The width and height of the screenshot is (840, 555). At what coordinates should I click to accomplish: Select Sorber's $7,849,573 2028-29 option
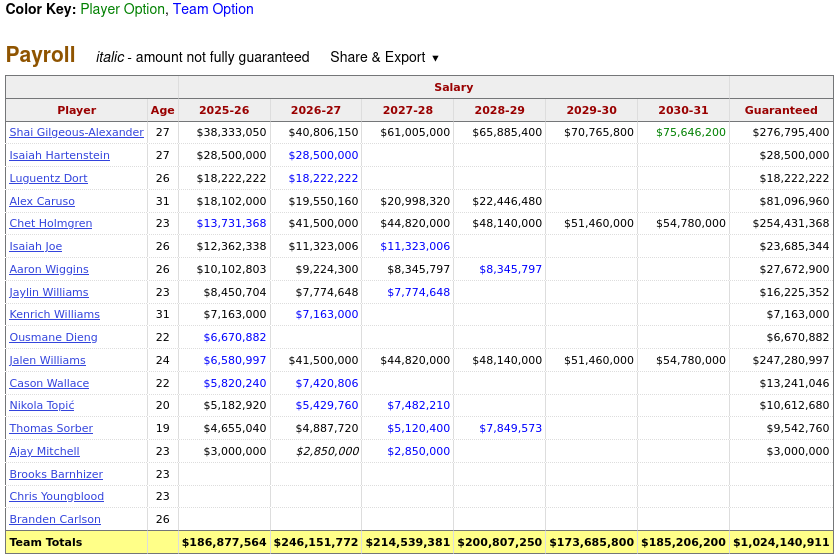click(x=511, y=429)
